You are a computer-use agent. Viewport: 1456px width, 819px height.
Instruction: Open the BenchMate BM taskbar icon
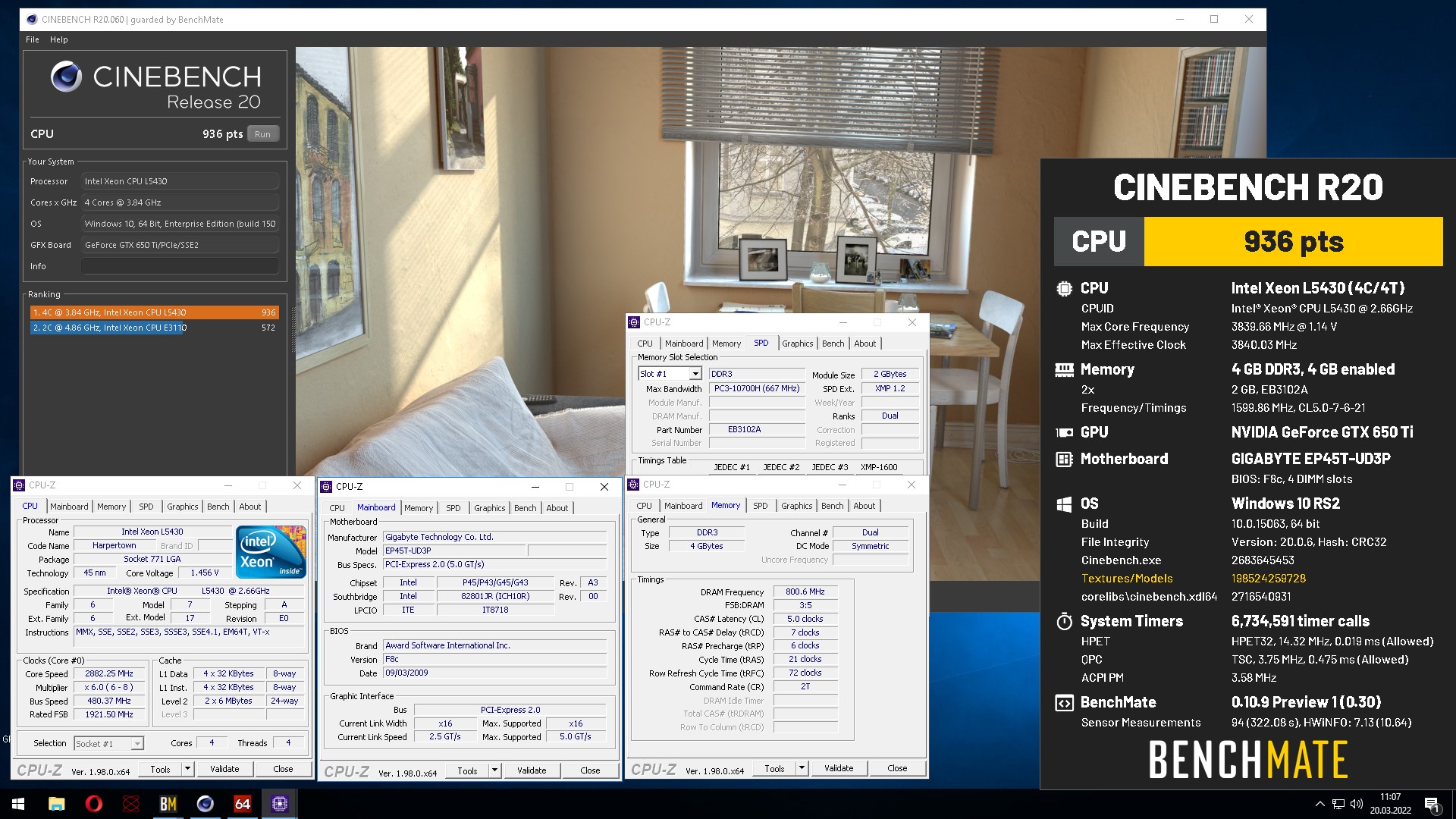pos(168,804)
